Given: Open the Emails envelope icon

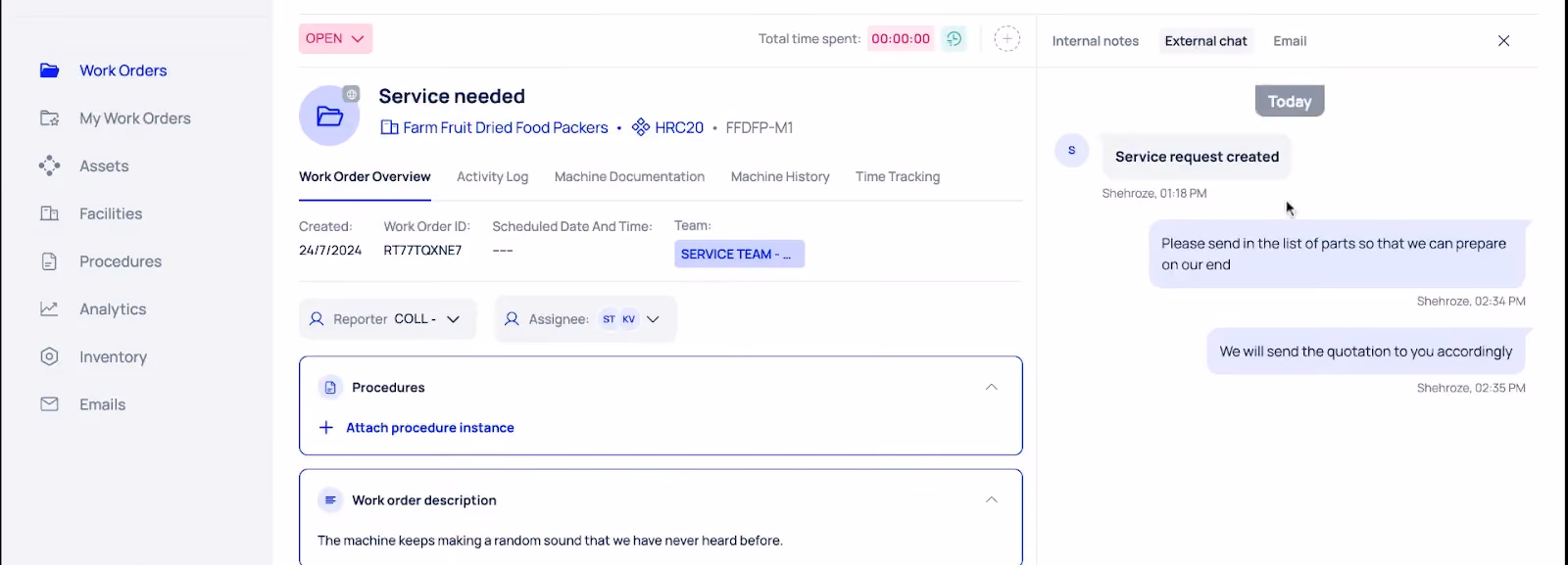Looking at the screenshot, I should coord(50,404).
